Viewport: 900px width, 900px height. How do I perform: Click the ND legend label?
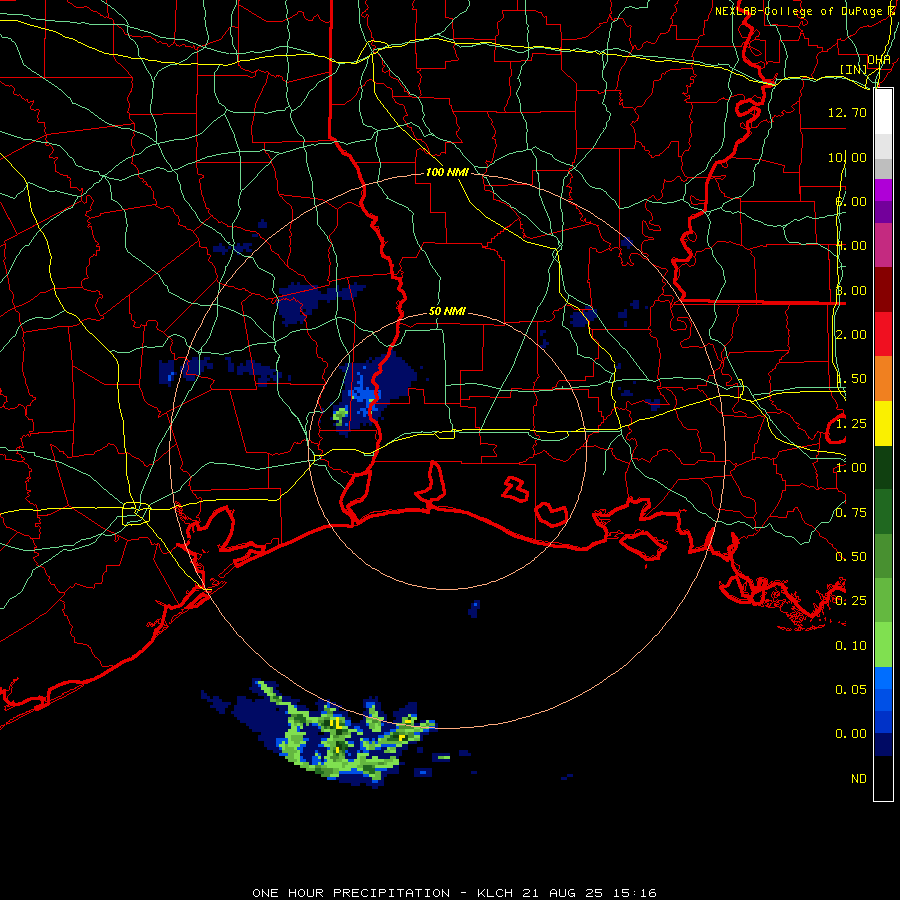[859, 779]
